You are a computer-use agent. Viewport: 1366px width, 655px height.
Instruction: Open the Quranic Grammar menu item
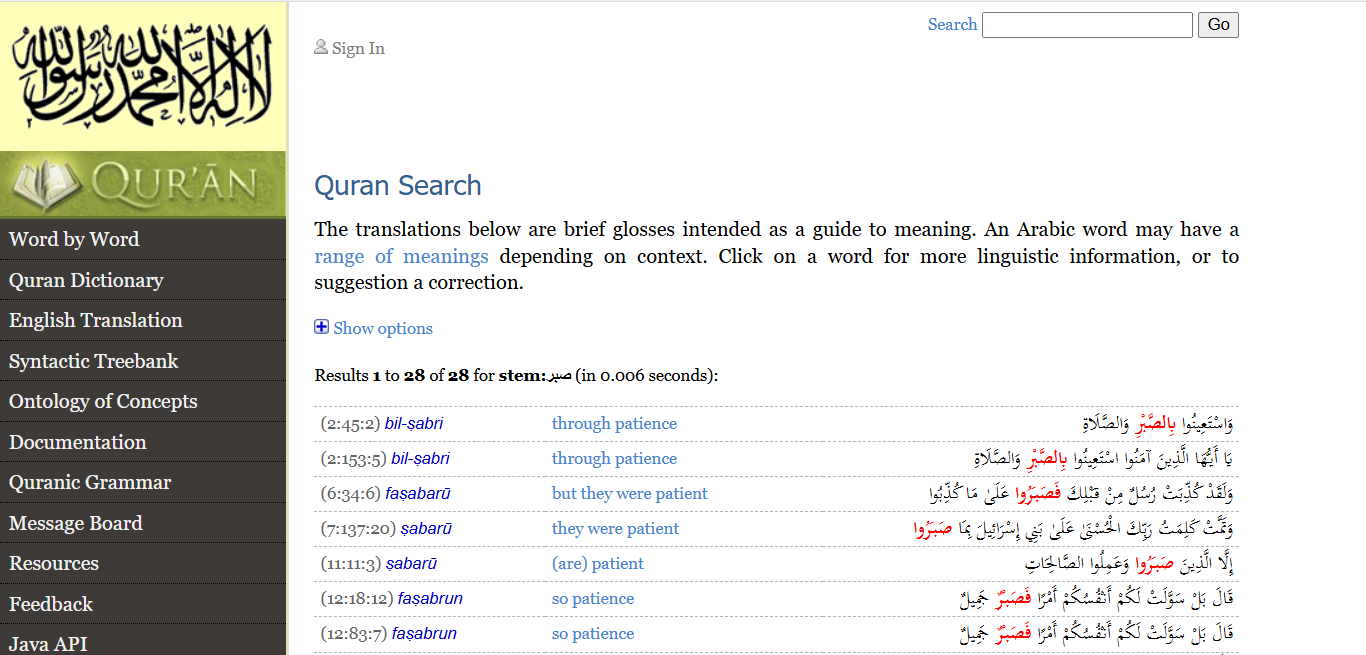click(x=90, y=483)
